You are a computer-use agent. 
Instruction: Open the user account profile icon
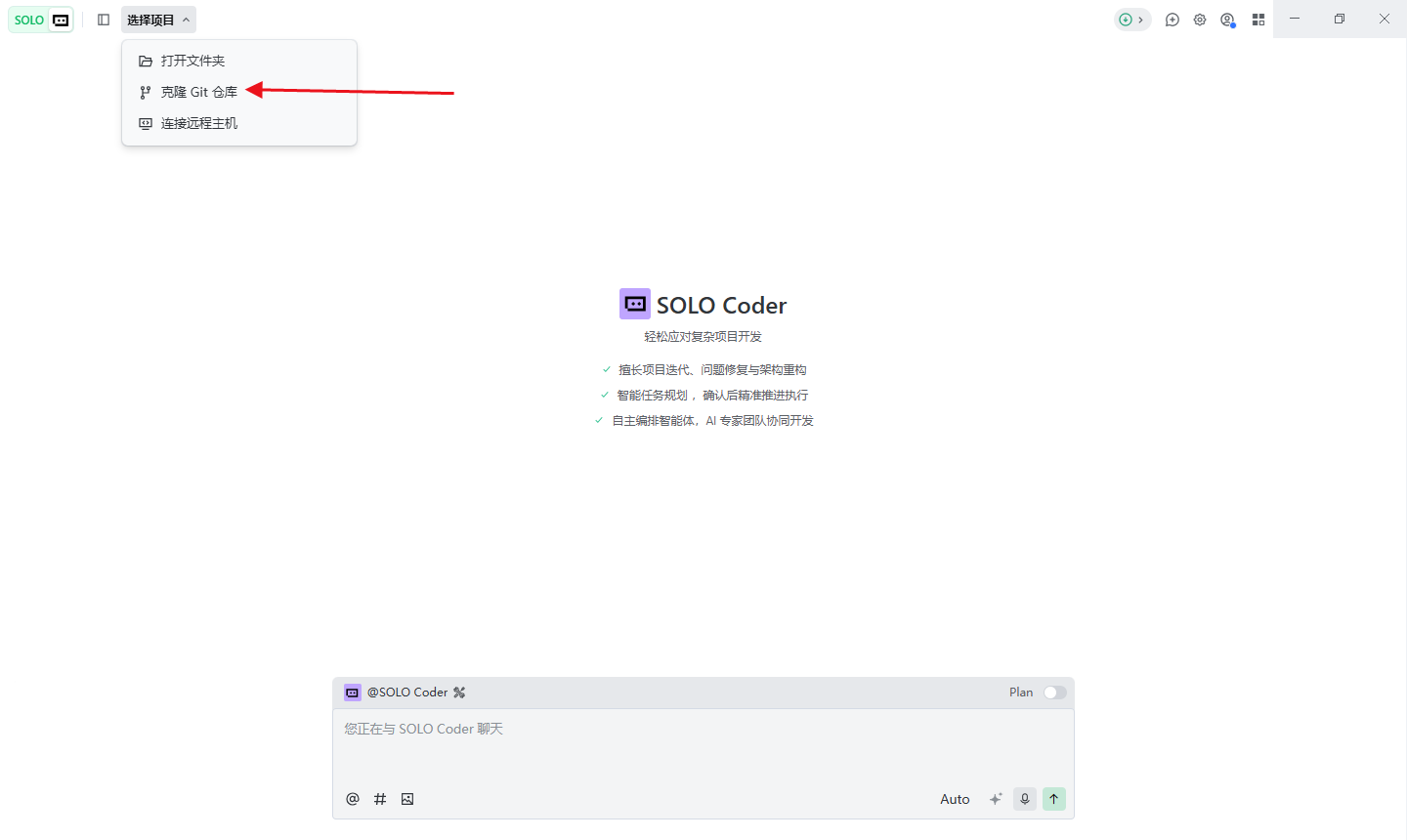tap(1228, 20)
